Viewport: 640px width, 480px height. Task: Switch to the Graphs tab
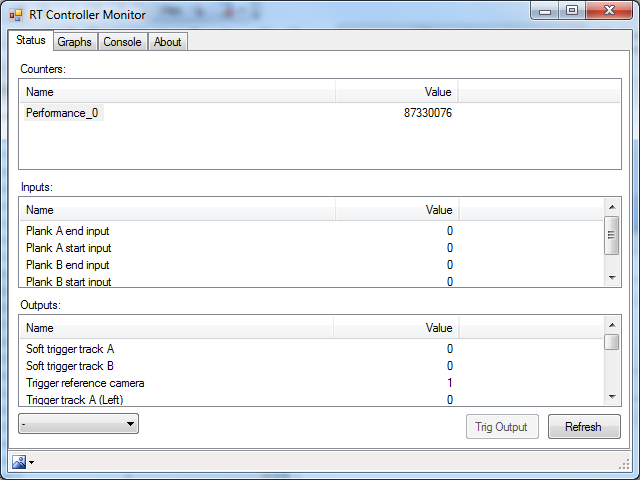click(x=74, y=42)
